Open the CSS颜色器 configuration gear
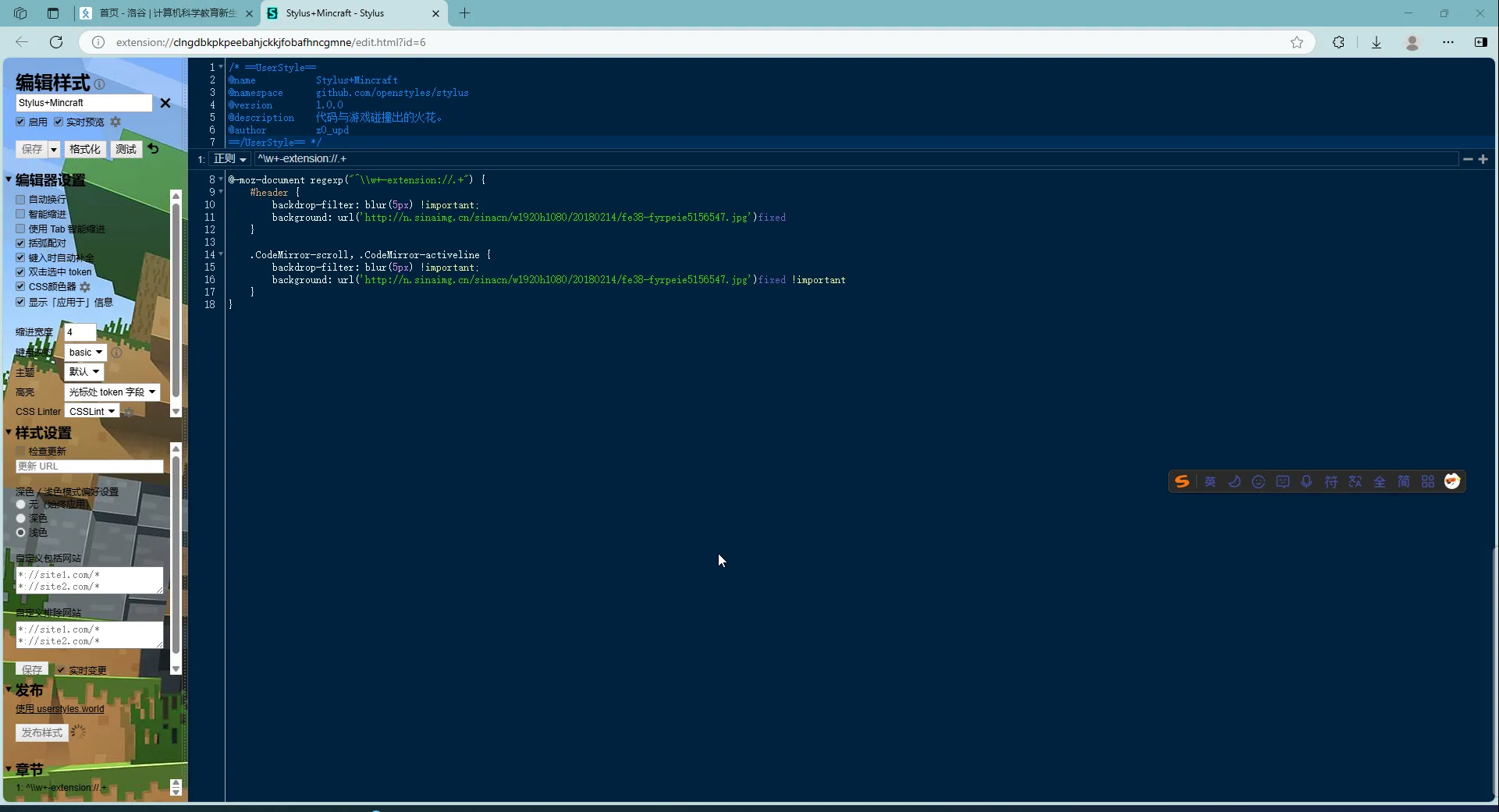The image size is (1499, 812). click(x=85, y=287)
